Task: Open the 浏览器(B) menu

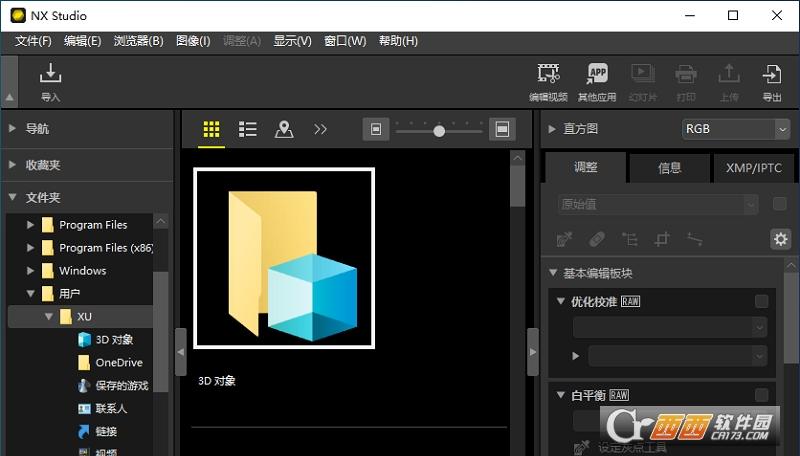Action: point(138,41)
